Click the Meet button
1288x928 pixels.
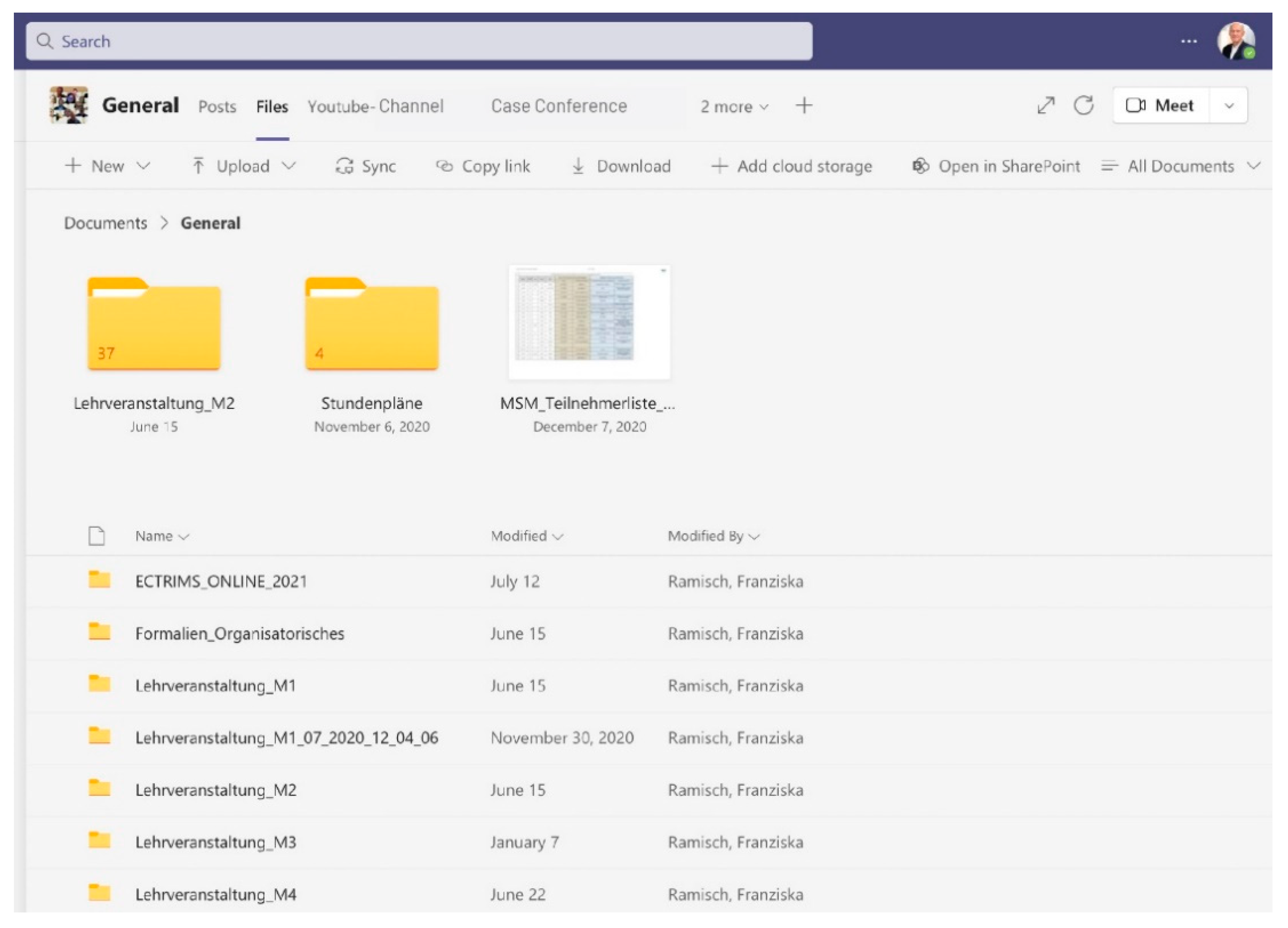[1161, 105]
